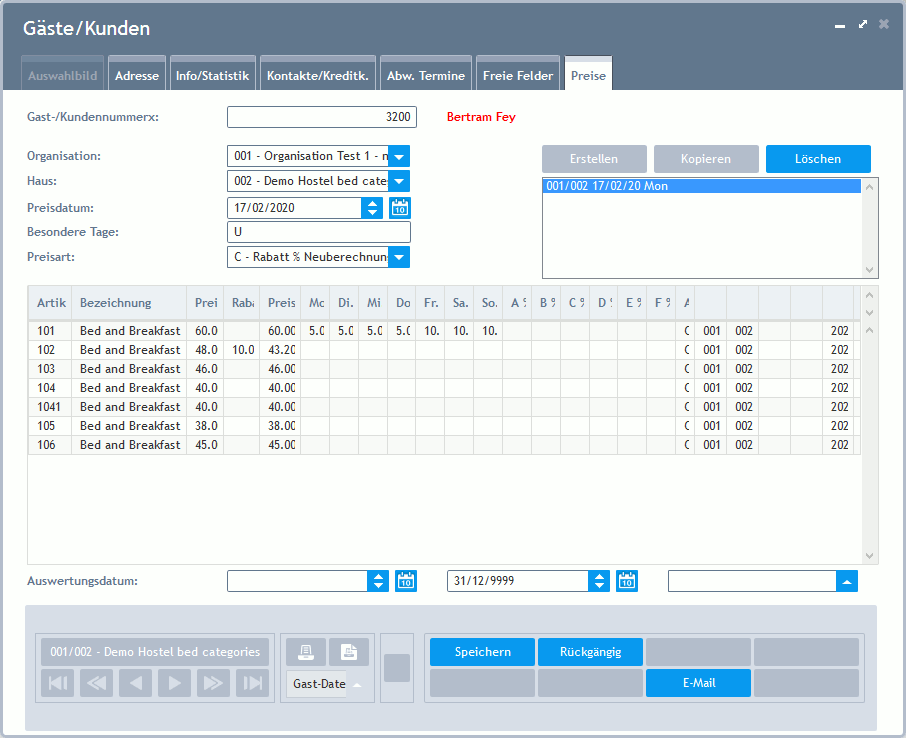Image resolution: width=906 pixels, height=738 pixels.
Task: Expand the Organisation dropdown
Action: click(399, 157)
